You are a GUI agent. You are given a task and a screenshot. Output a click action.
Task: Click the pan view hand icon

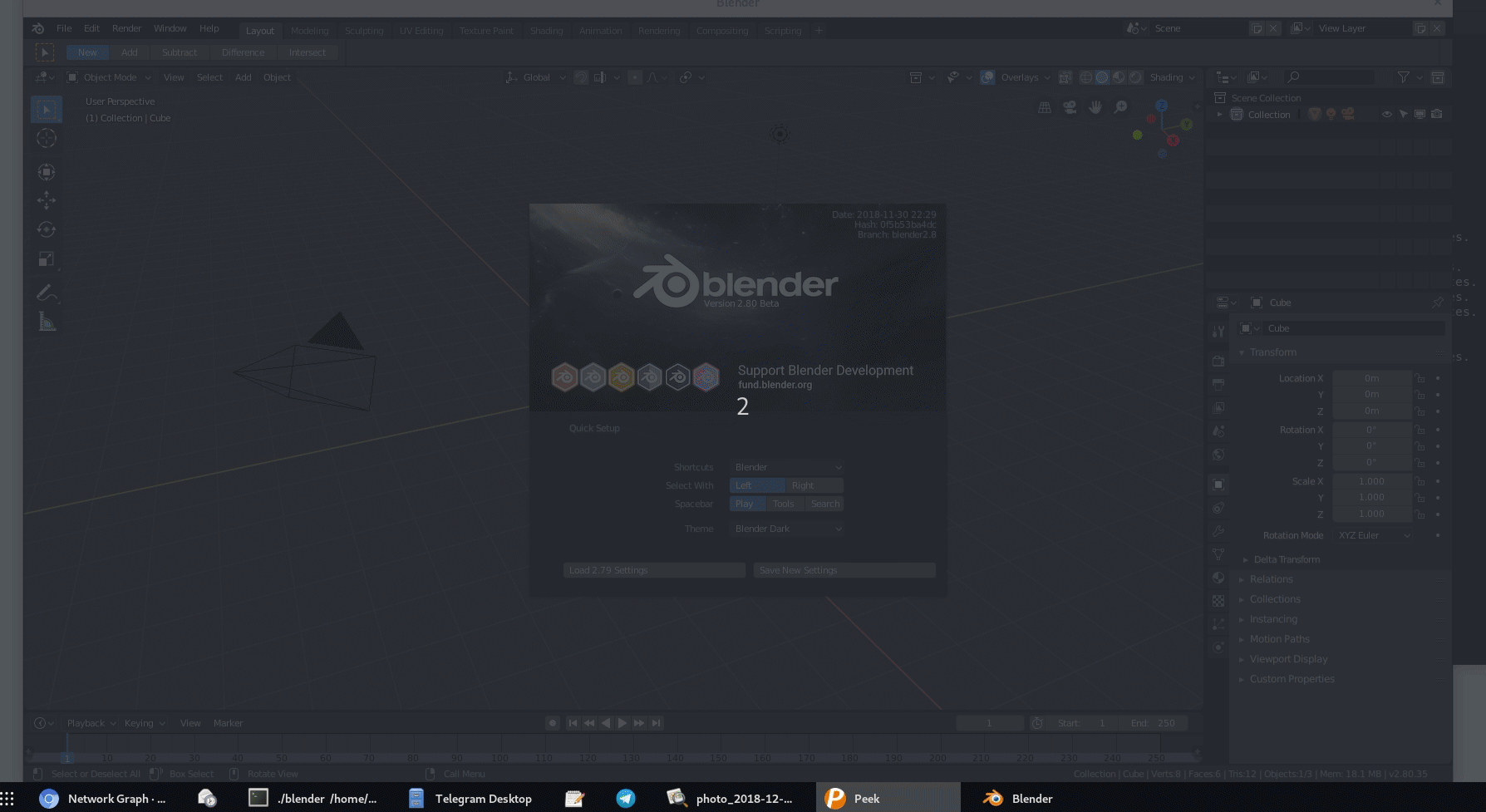click(x=1095, y=107)
